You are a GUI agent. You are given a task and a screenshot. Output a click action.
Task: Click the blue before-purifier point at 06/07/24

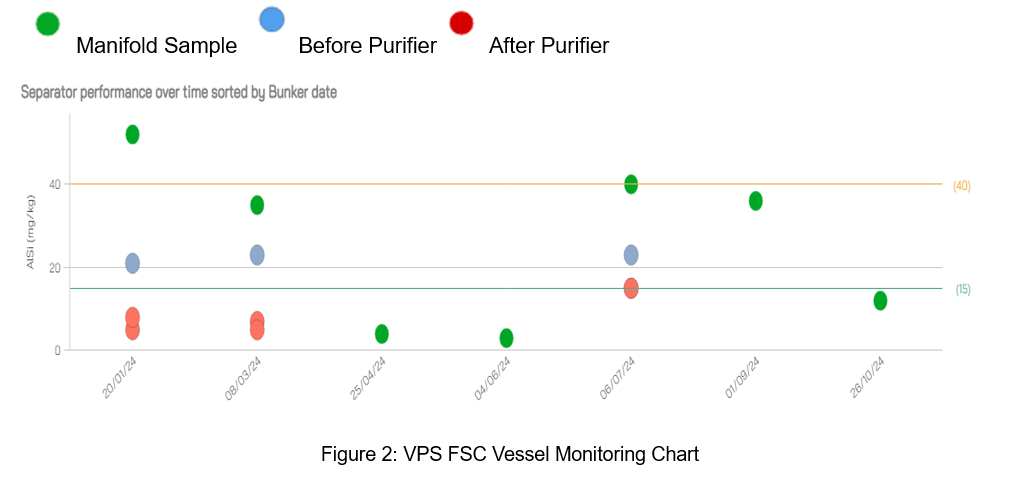tap(631, 255)
